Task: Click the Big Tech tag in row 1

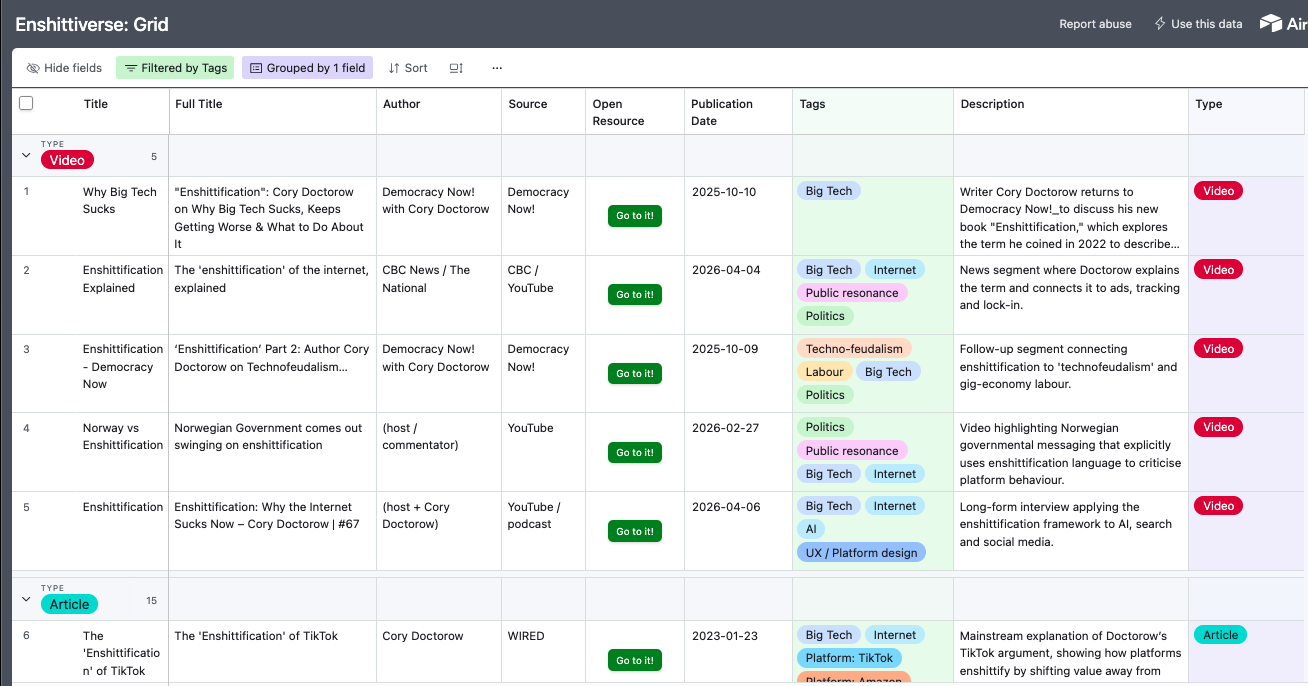Action: [829, 191]
